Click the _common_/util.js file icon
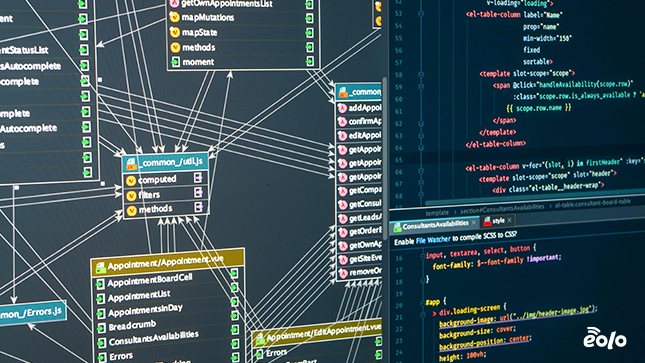 131,164
